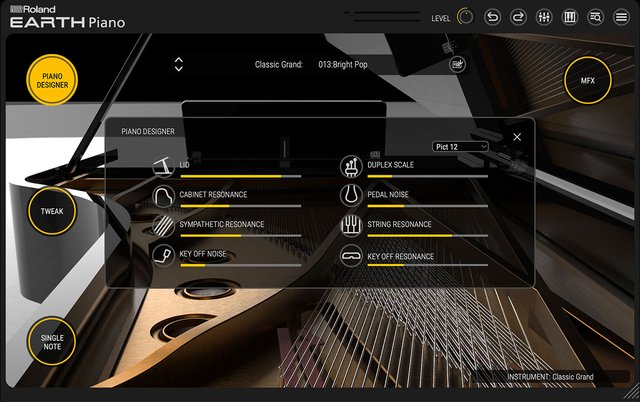
Task: Click the STRING RESONANCE label
Action: point(399,224)
